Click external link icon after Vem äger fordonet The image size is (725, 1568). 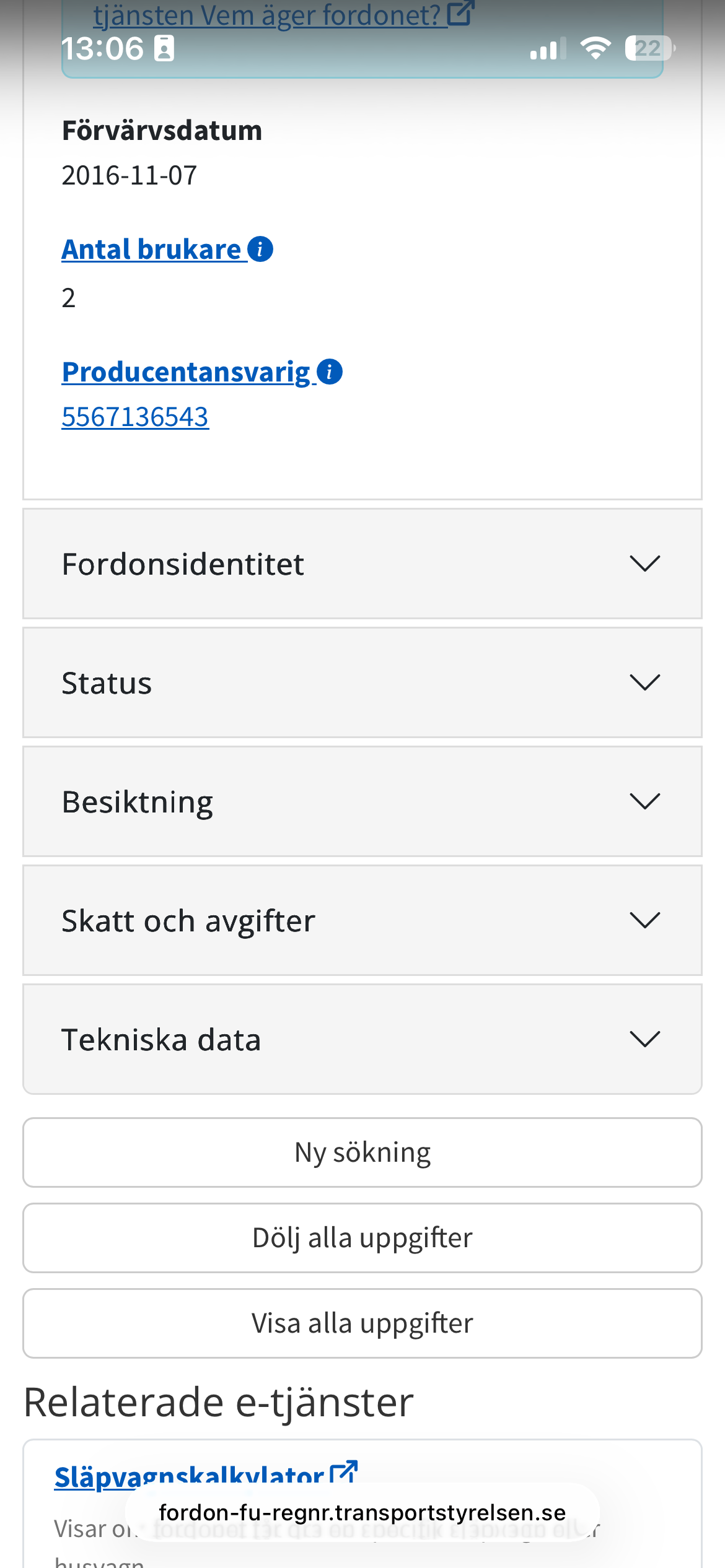460,13
